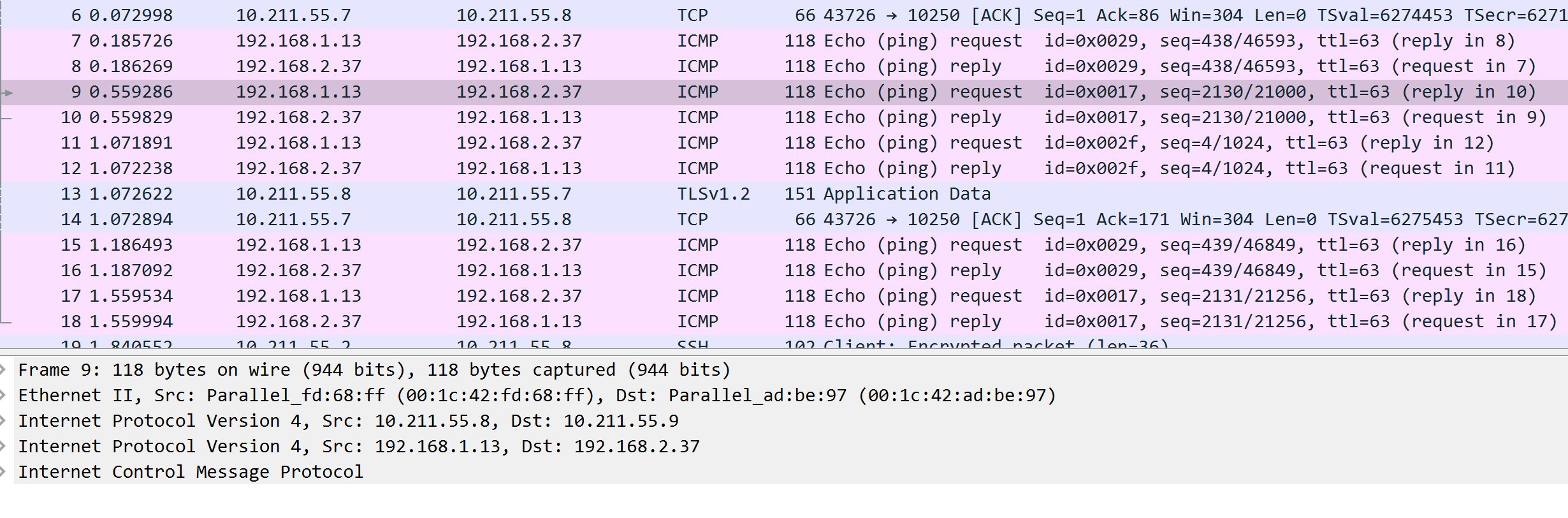Click the Ethernet II source Parallel_fd:68:ff text
The width and height of the screenshot is (1568, 518).
tap(296, 396)
